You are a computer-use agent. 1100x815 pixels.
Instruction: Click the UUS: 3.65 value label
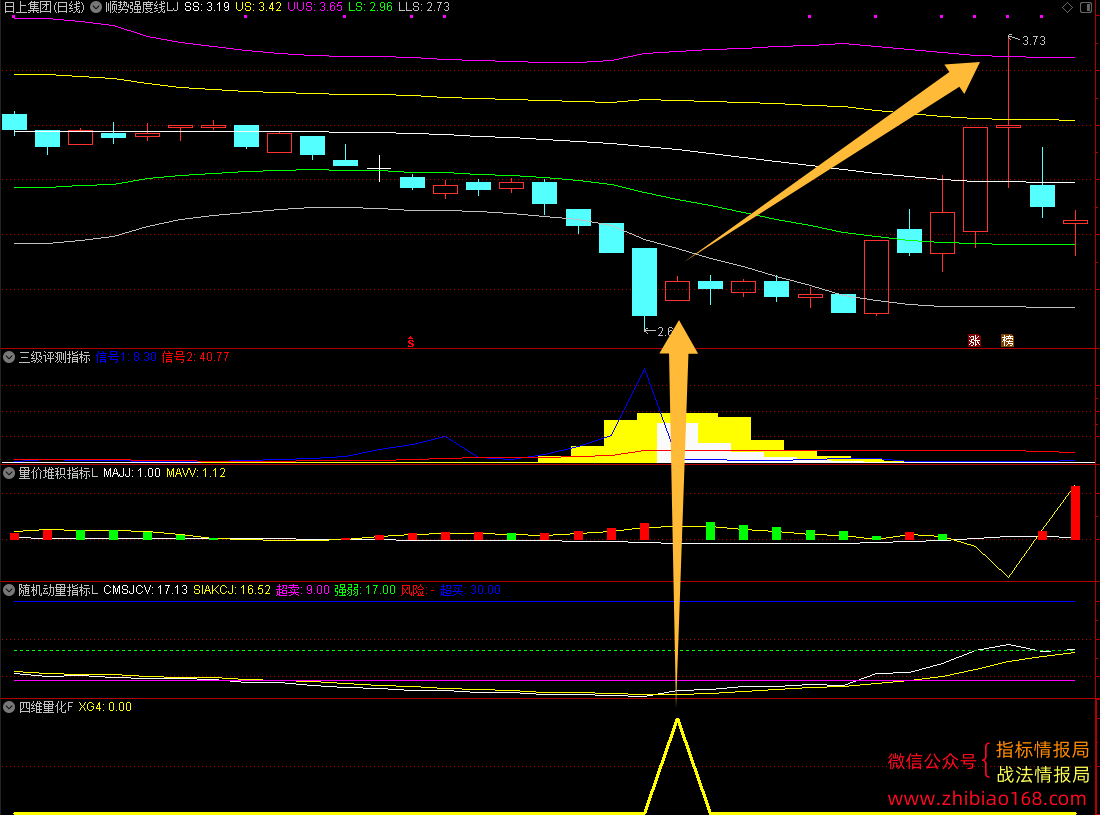click(x=315, y=7)
